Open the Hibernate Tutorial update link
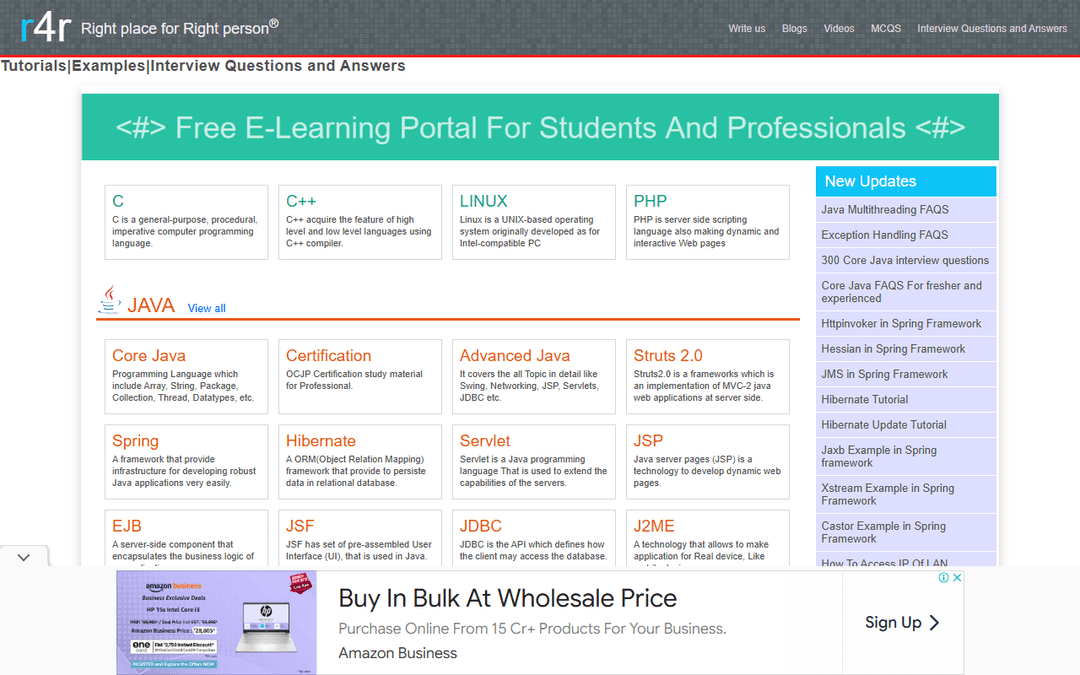The height and width of the screenshot is (675, 1080). point(906,399)
